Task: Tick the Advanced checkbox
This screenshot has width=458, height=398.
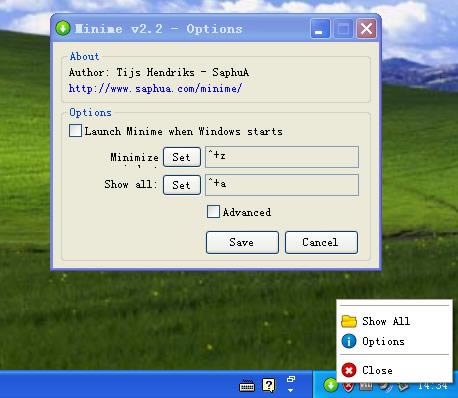Action: click(x=213, y=211)
